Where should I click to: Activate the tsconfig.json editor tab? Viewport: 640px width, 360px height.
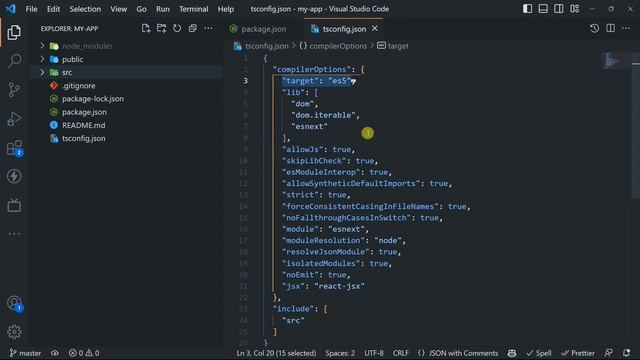pos(344,29)
